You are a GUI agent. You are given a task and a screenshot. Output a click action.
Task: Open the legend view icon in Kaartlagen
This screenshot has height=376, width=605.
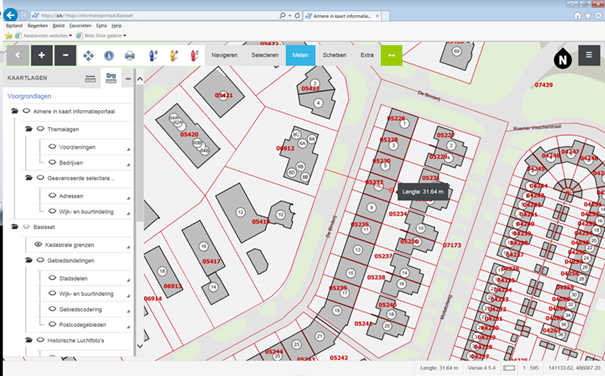[90, 78]
